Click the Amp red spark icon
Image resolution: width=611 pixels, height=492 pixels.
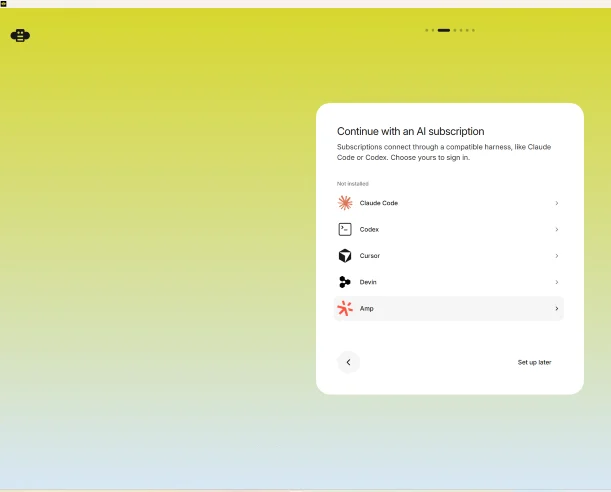coord(345,309)
